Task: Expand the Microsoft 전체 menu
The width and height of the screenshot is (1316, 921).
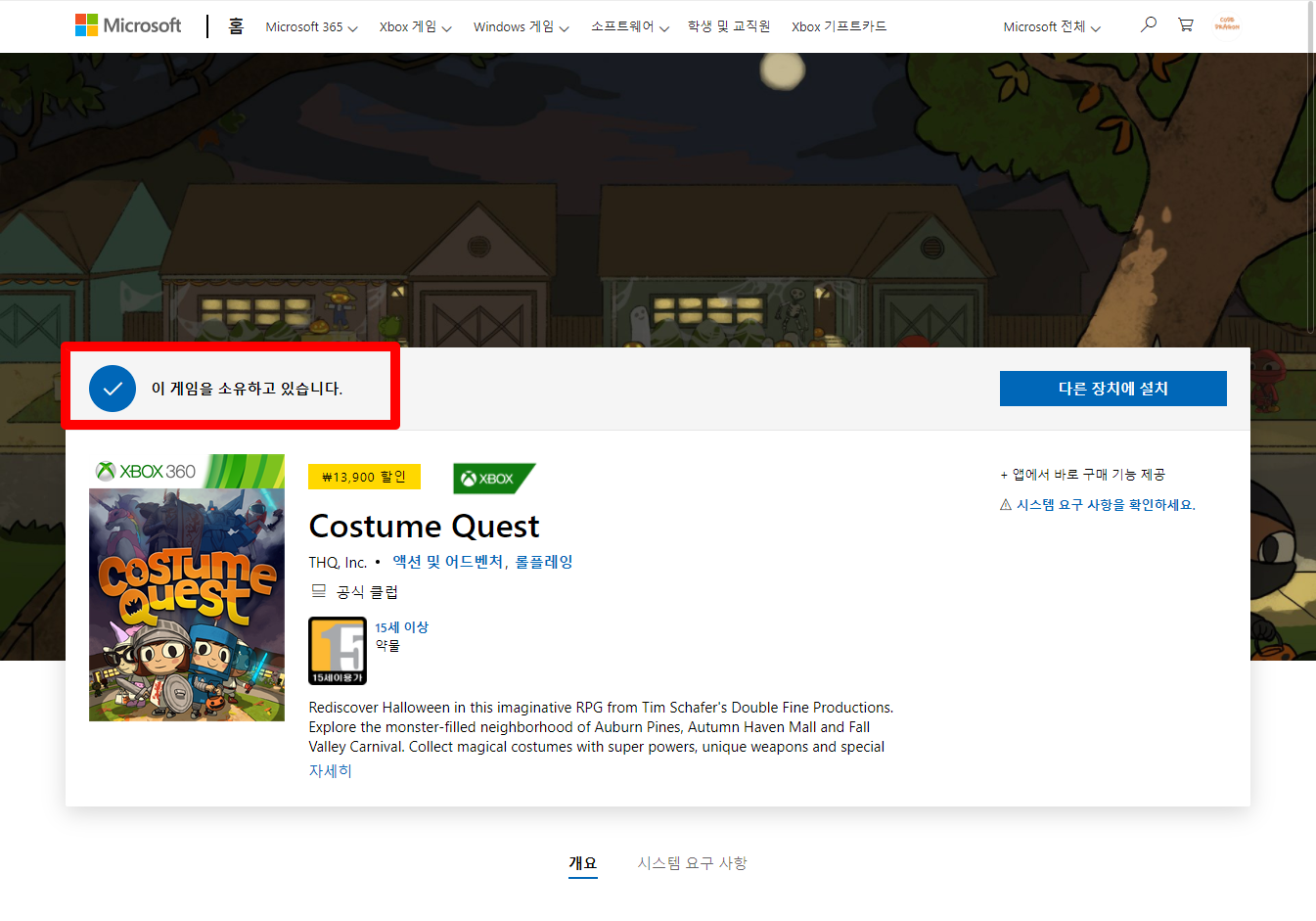Action: coord(1052,27)
